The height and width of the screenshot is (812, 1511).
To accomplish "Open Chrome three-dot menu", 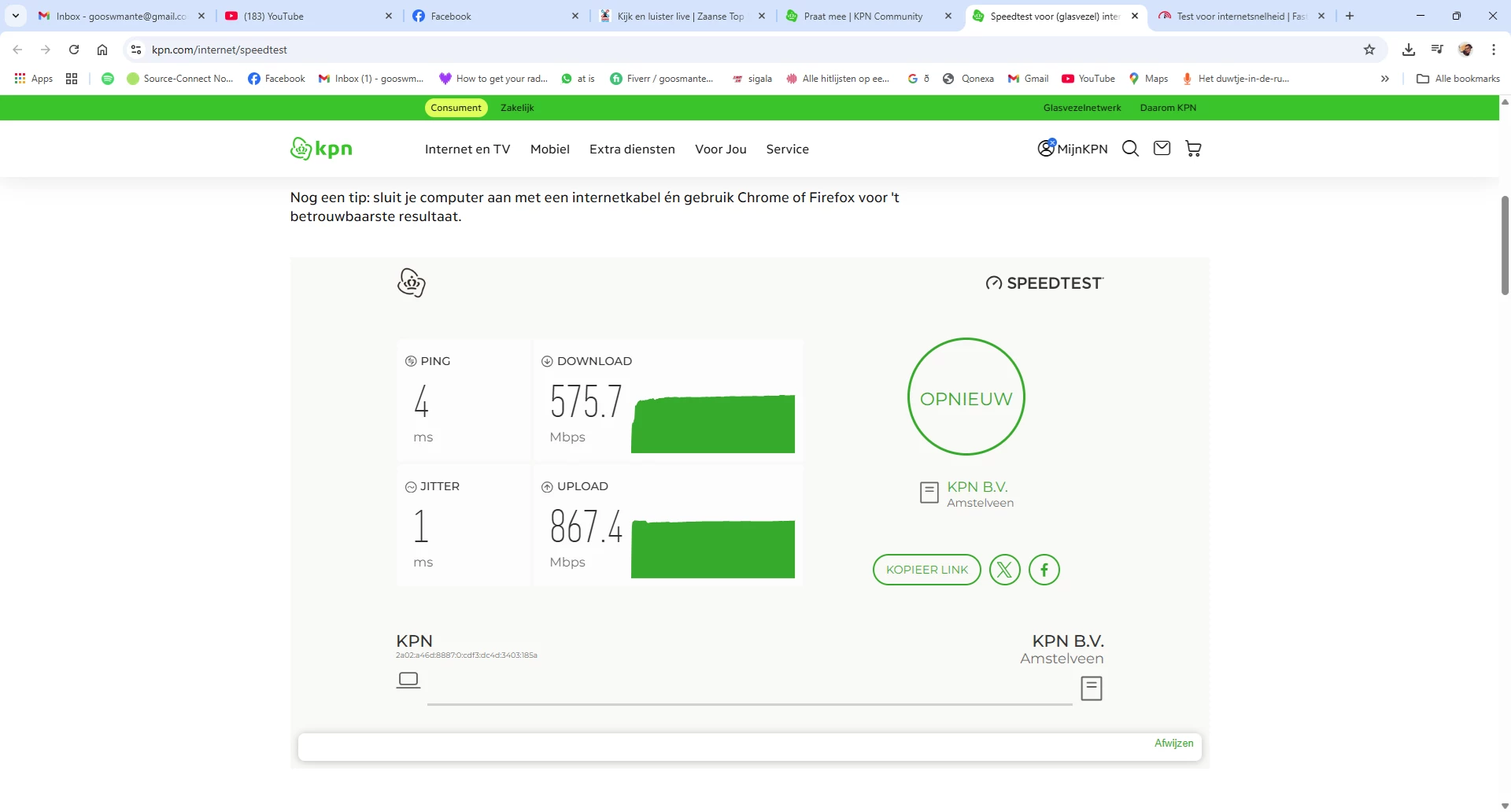I will point(1494,50).
